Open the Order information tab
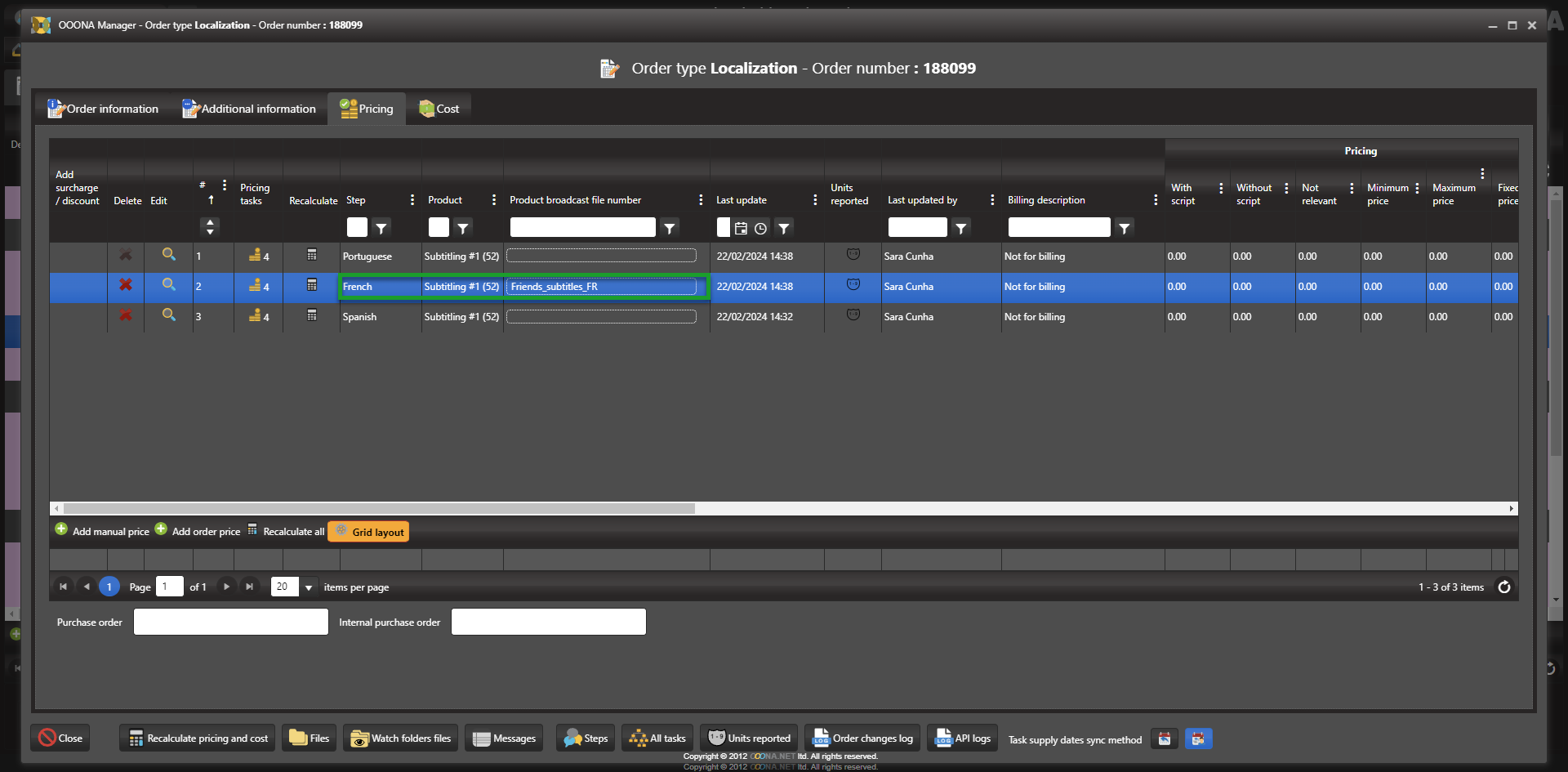 (103, 109)
